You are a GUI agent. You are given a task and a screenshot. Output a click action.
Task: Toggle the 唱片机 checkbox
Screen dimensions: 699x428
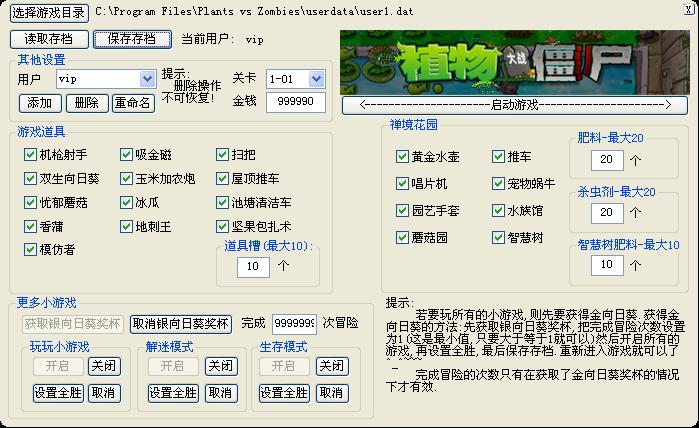coord(402,184)
